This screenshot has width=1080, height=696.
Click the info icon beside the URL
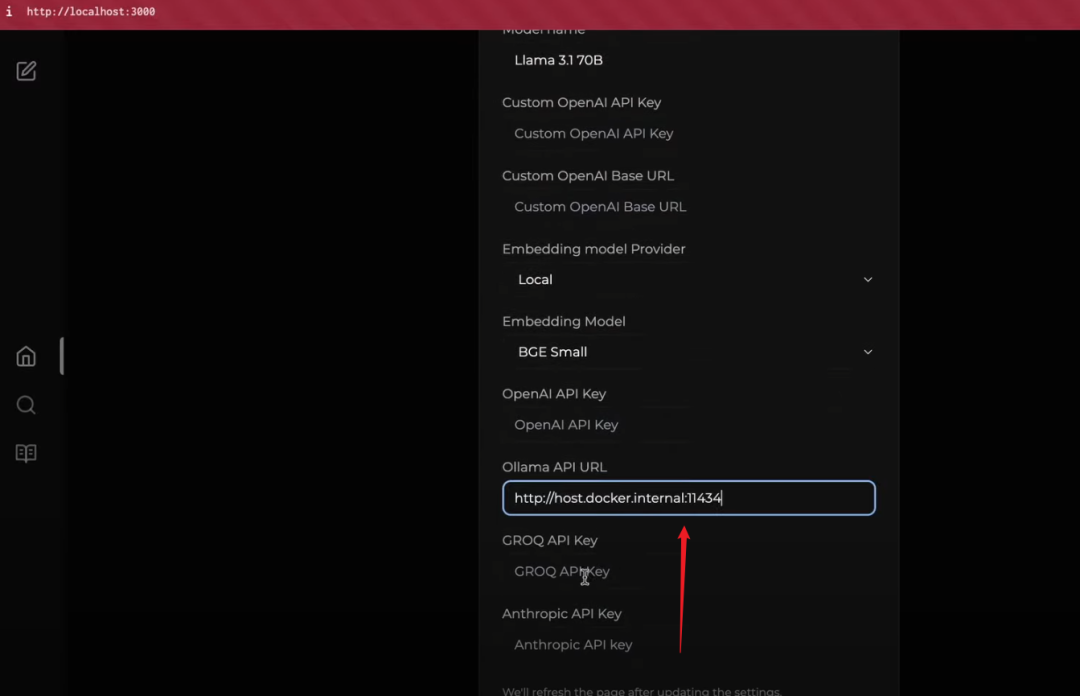click(9, 12)
